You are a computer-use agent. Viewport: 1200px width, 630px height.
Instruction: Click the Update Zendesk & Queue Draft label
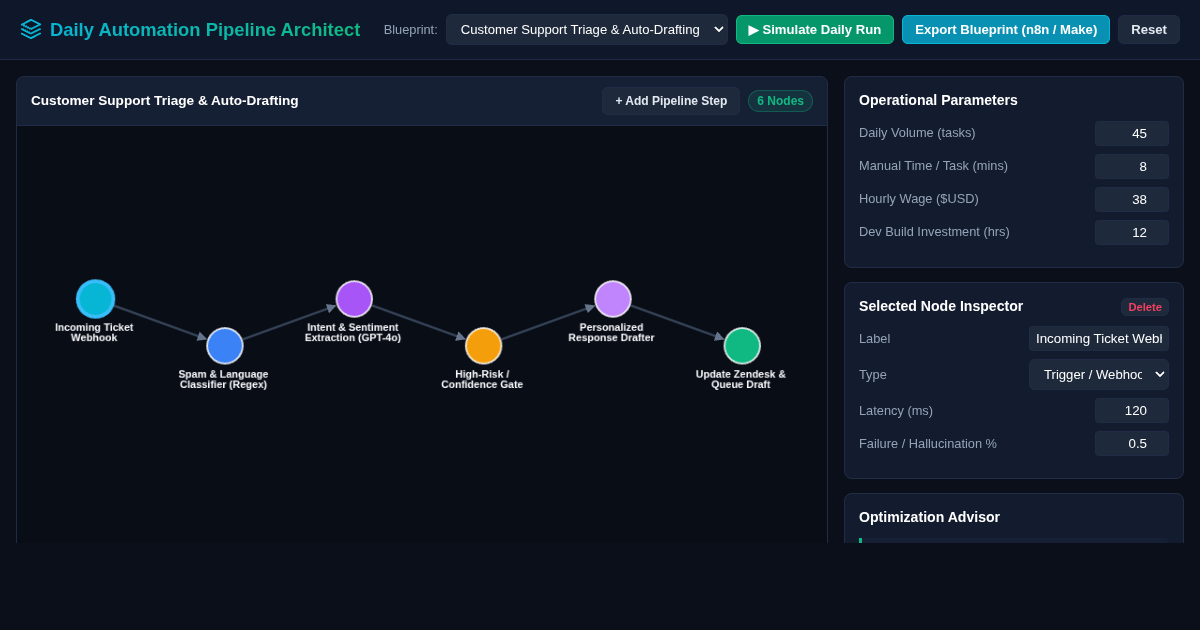(741, 380)
